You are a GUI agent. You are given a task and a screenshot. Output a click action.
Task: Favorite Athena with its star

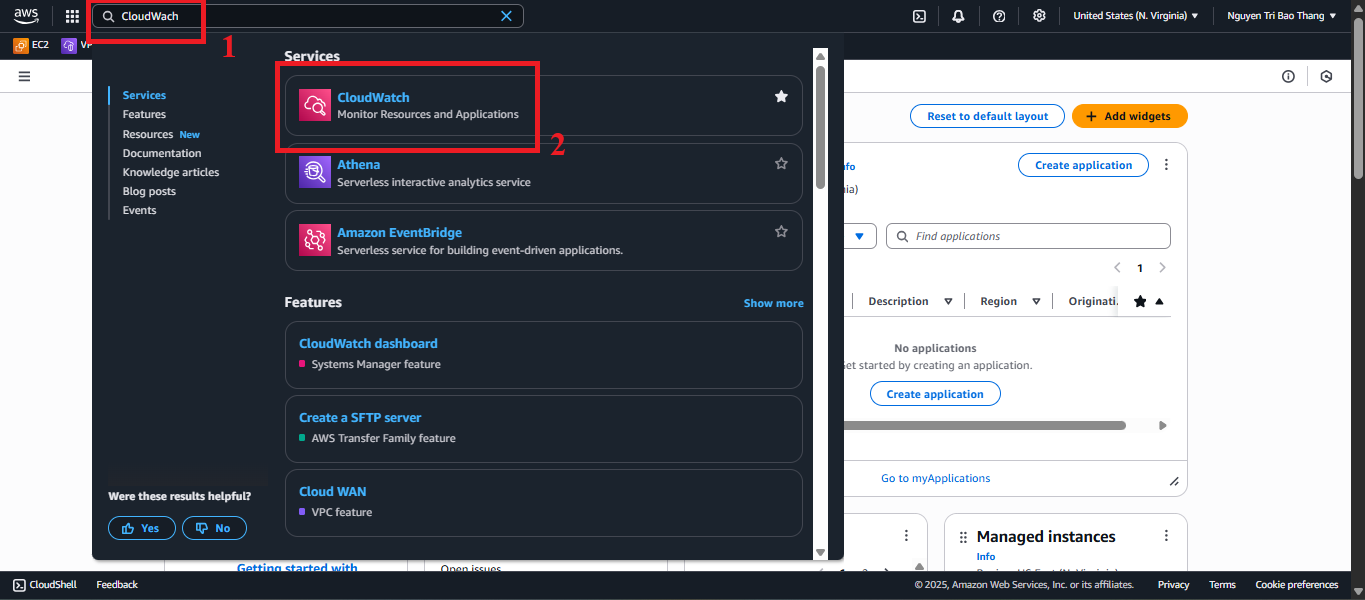click(x=781, y=163)
